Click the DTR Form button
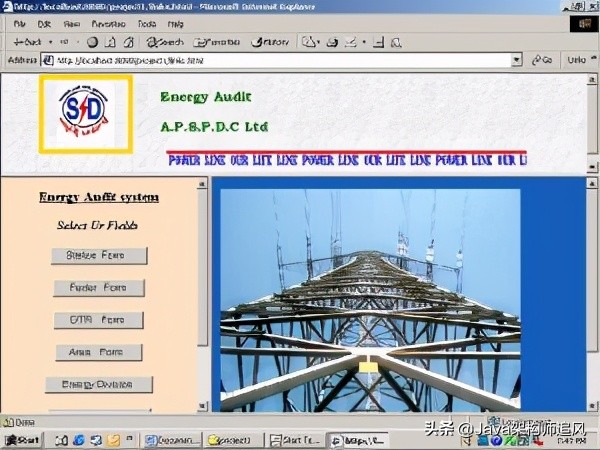This screenshot has height=450, width=600. click(x=99, y=320)
